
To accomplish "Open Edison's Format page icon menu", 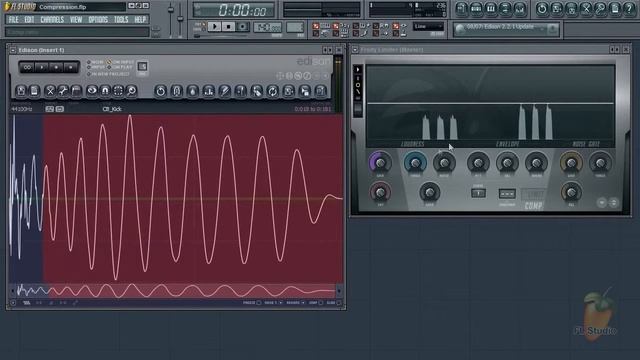I will [x=34, y=91].
